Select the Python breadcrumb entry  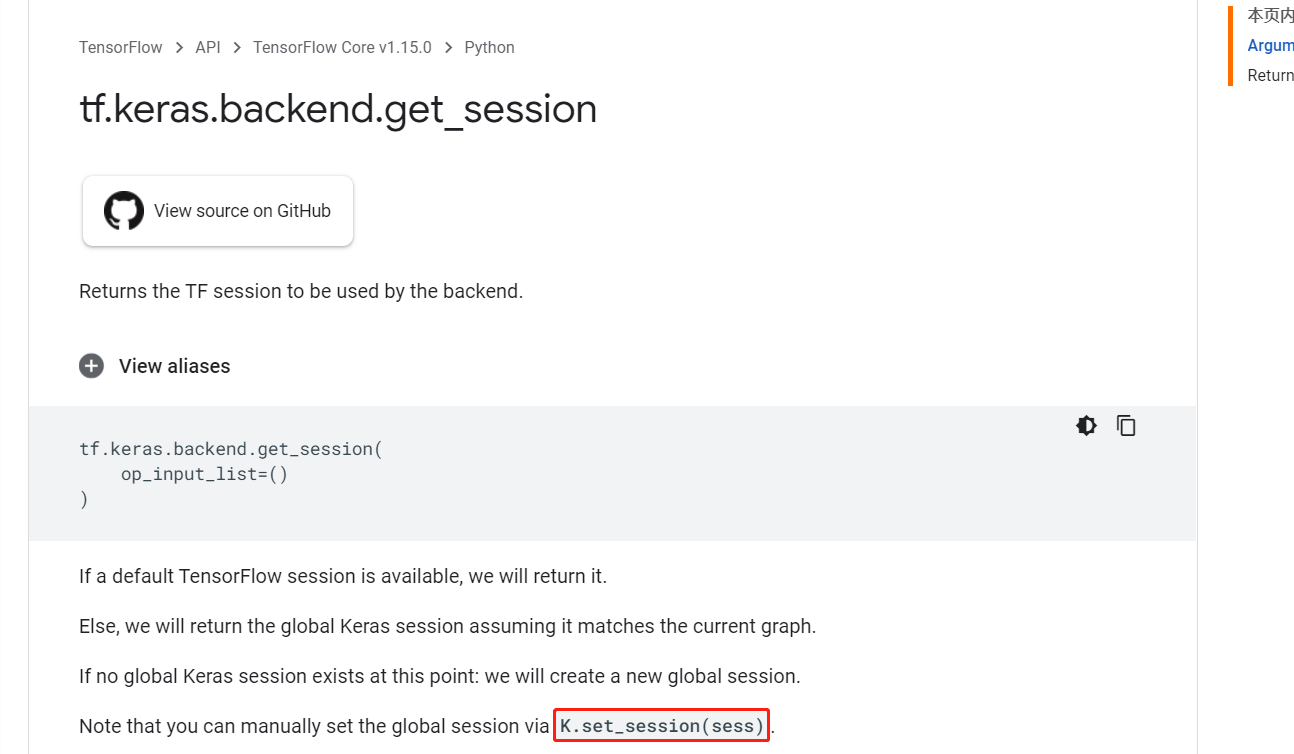489,47
